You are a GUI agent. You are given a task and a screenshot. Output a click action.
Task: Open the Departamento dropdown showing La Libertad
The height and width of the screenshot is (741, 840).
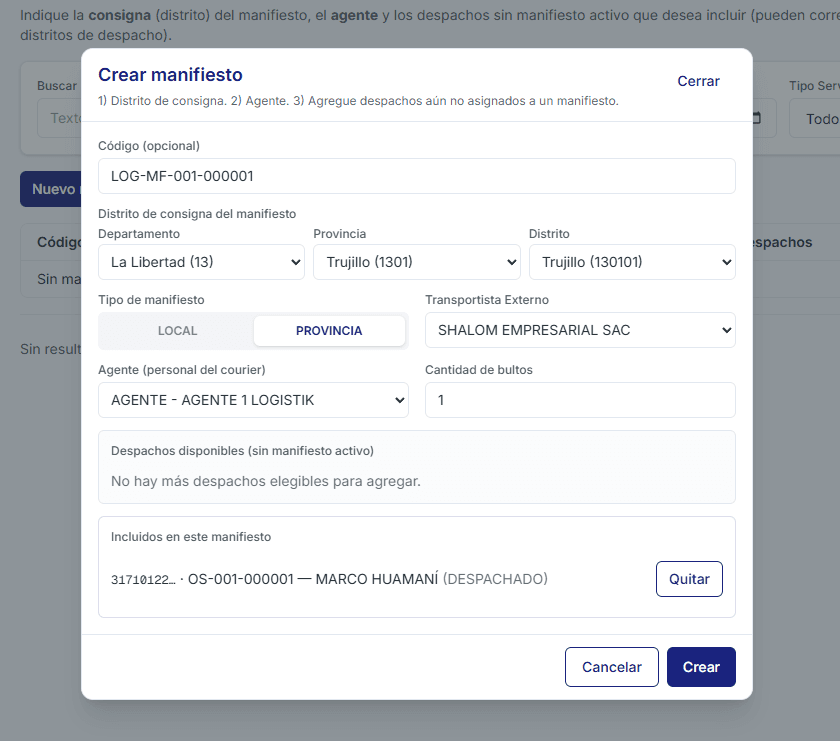(x=201, y=262)
